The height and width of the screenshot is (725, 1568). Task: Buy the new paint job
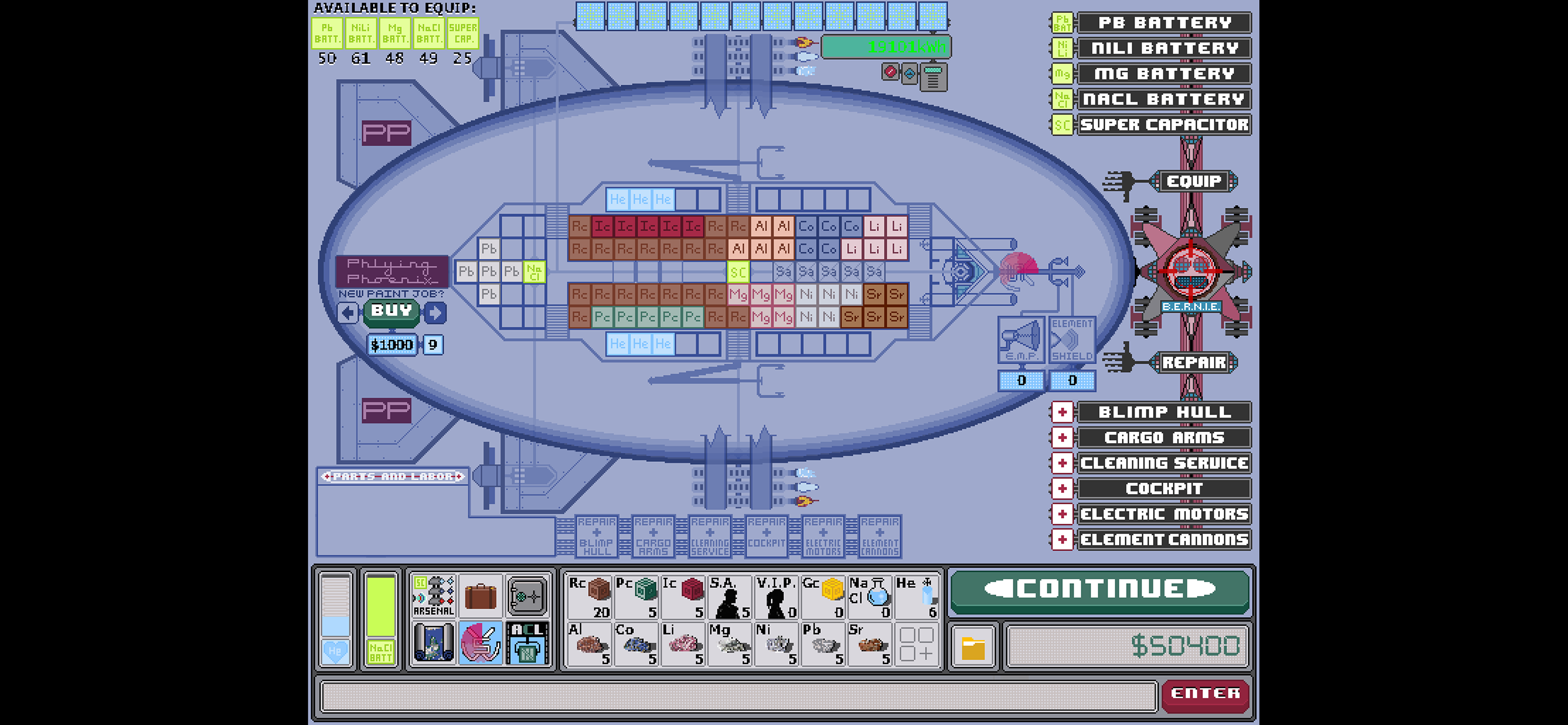391,311
